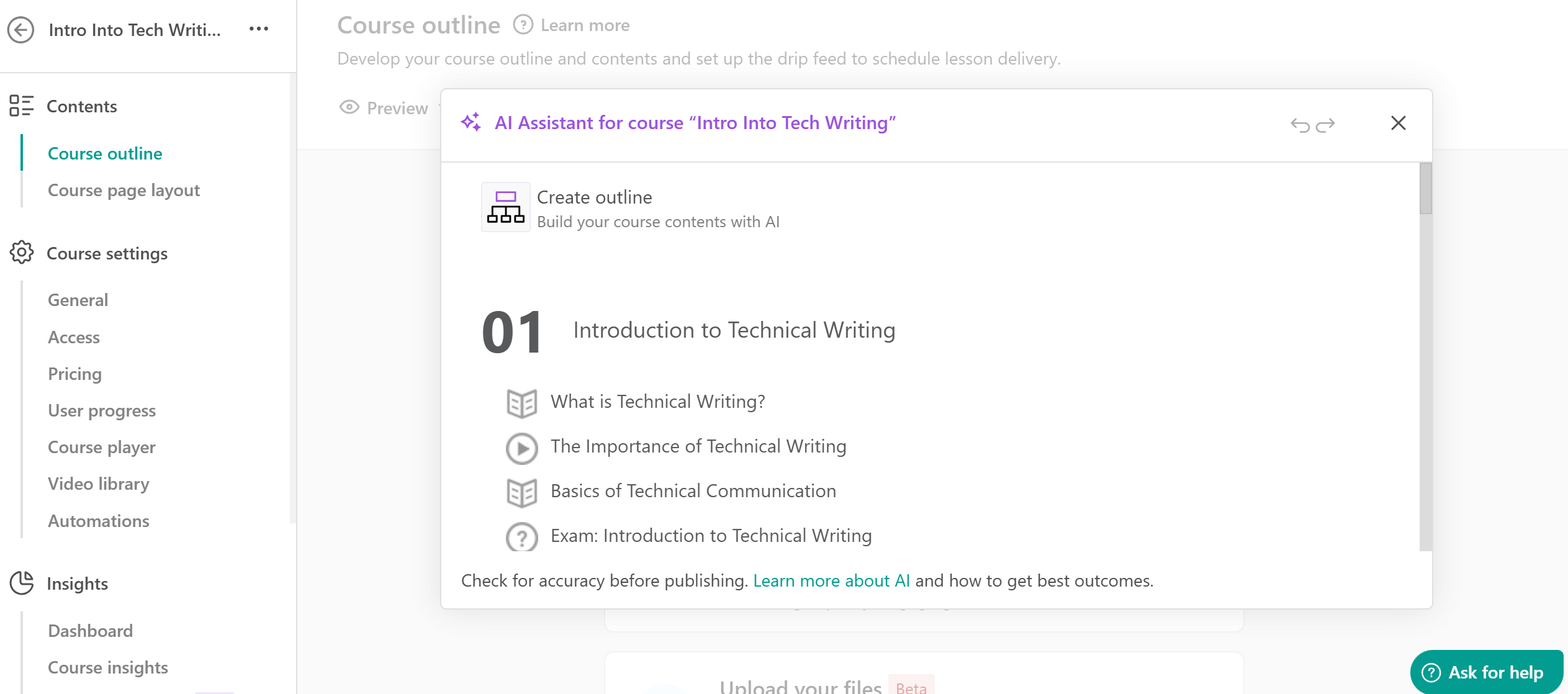Click the 'Basics of Technical Communication' book icon
This screenshot has height=694, width=1568.
tap(522, 491)
